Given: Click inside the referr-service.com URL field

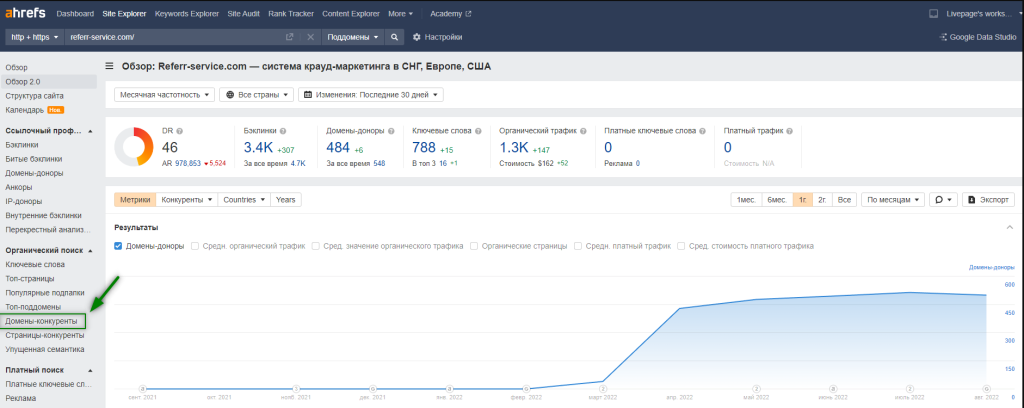Looking at the screenshot, I should point(170,37).
